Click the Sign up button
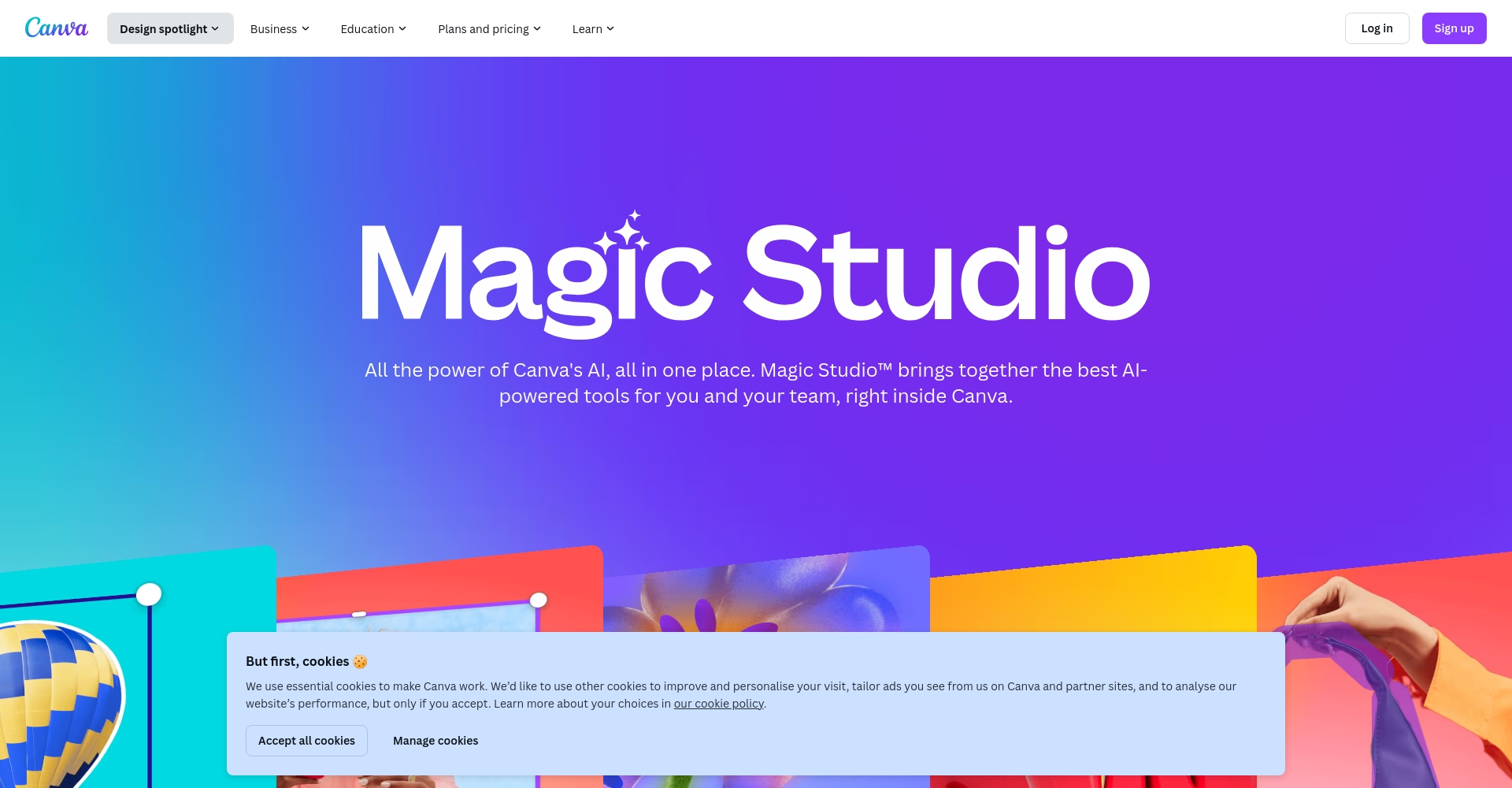The width and height of the screenshot is (1512, 788). click(x=1454, y=28)
